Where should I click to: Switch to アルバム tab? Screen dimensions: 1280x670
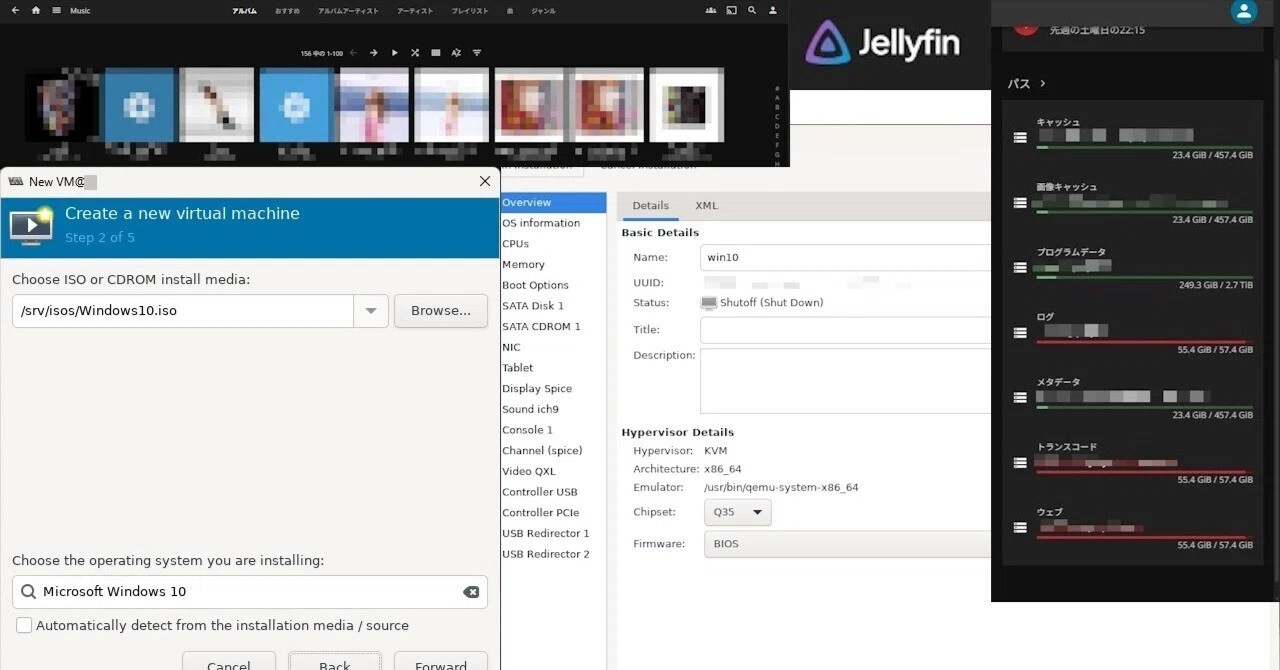(x=244, y=11)
